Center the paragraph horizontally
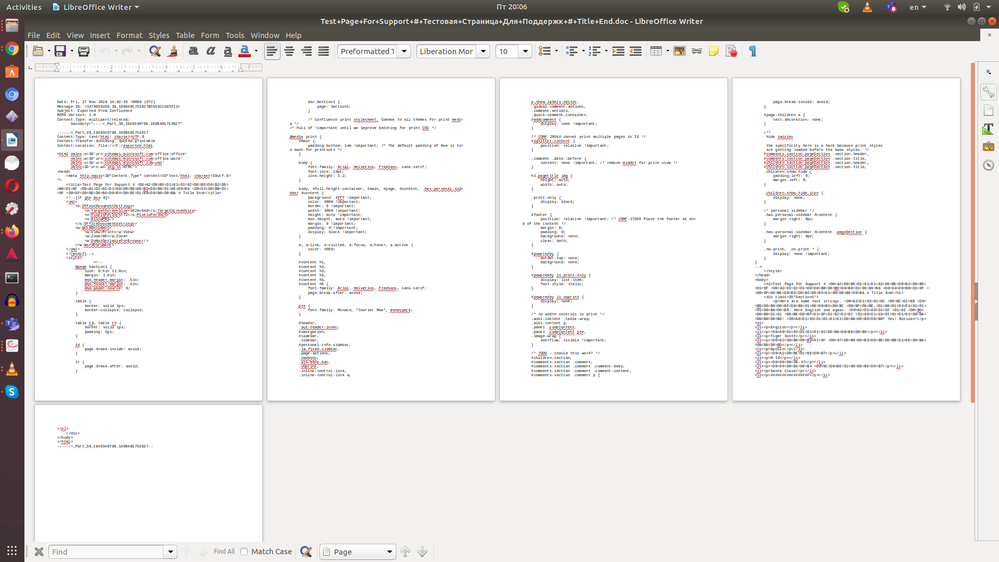This screenshot has width=999, height=562. point(289,51)
